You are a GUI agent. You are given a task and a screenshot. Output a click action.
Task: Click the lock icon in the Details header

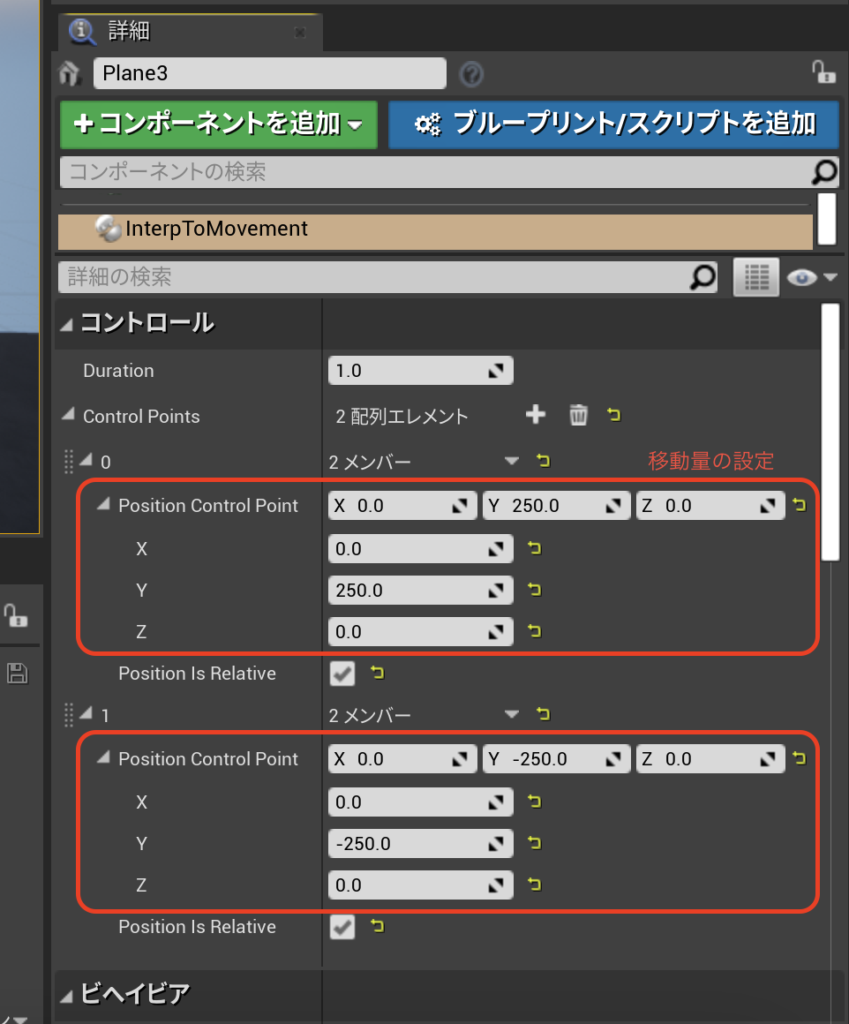822,73
